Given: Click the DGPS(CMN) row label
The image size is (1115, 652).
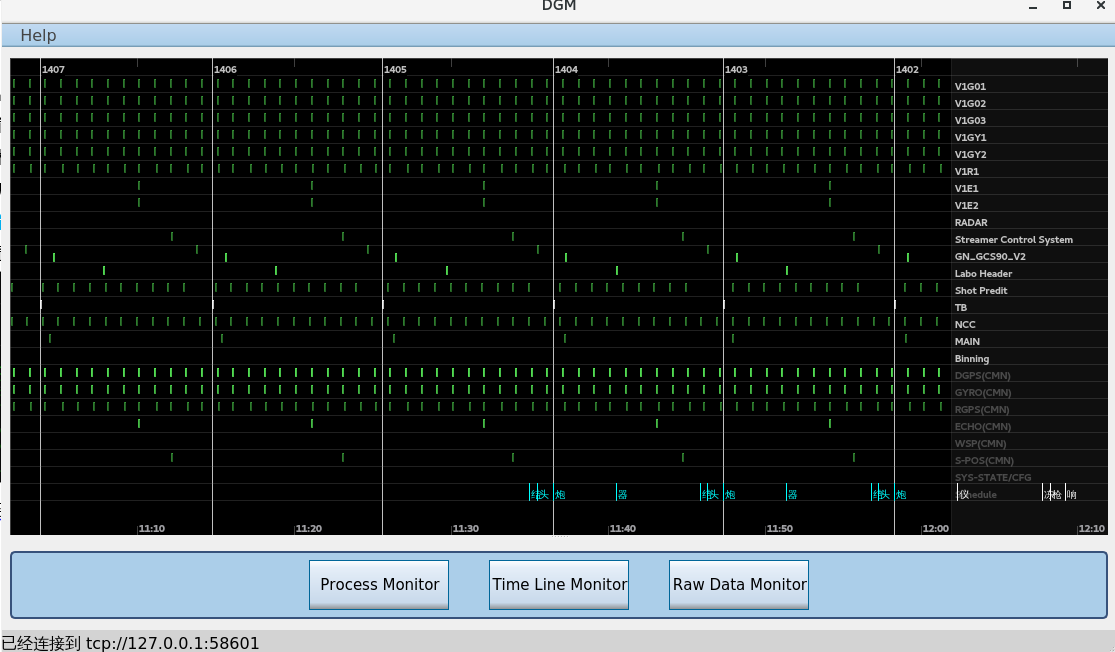Looking at the screenshot, I should pyautogui.click(x=982, y=376).
